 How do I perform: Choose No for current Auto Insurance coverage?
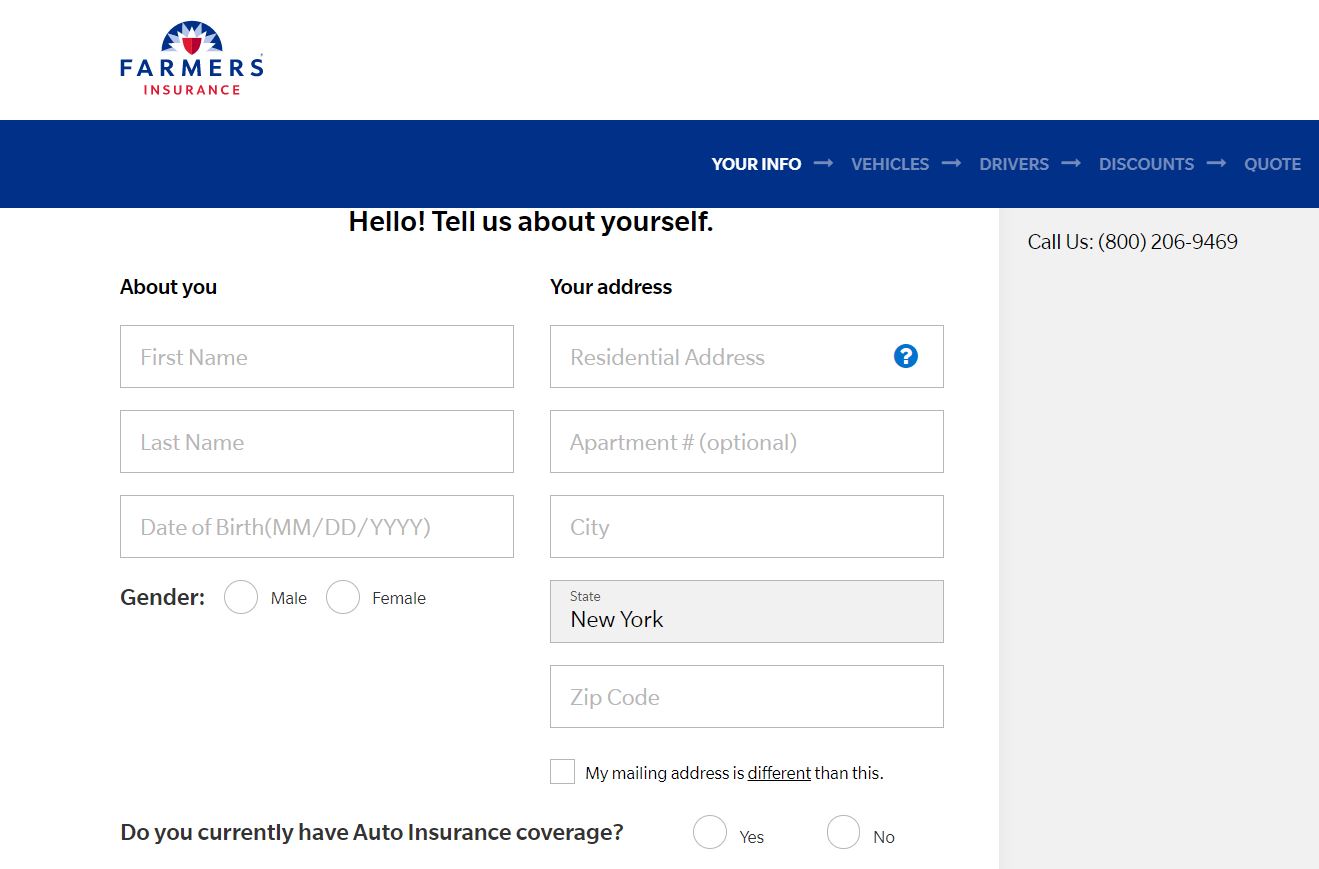point(844,832)
